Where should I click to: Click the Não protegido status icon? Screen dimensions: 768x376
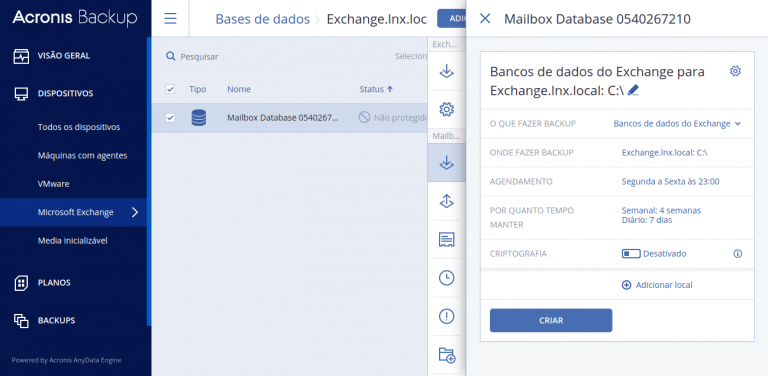coord(364,118)
